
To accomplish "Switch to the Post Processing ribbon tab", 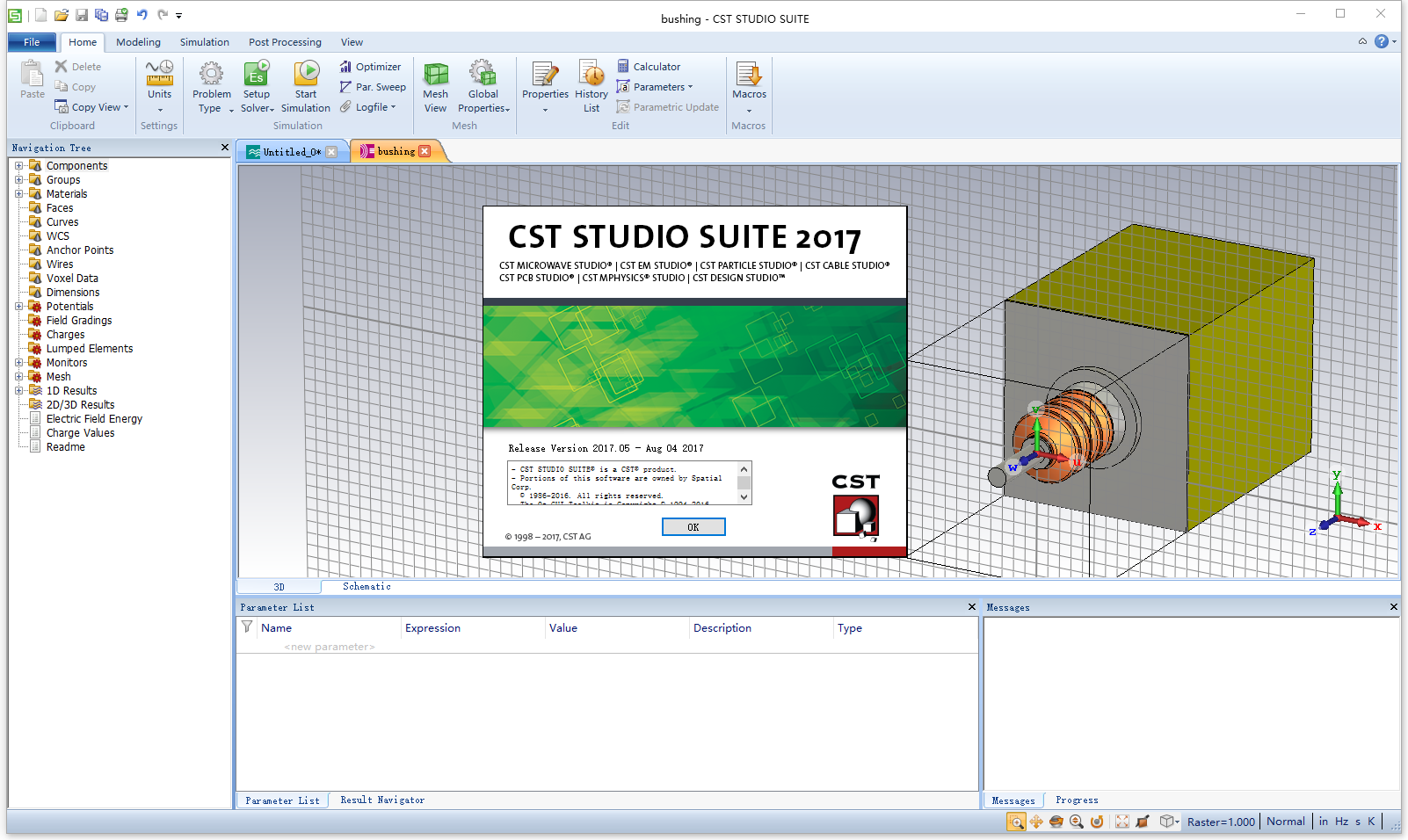I will [285, 42].
